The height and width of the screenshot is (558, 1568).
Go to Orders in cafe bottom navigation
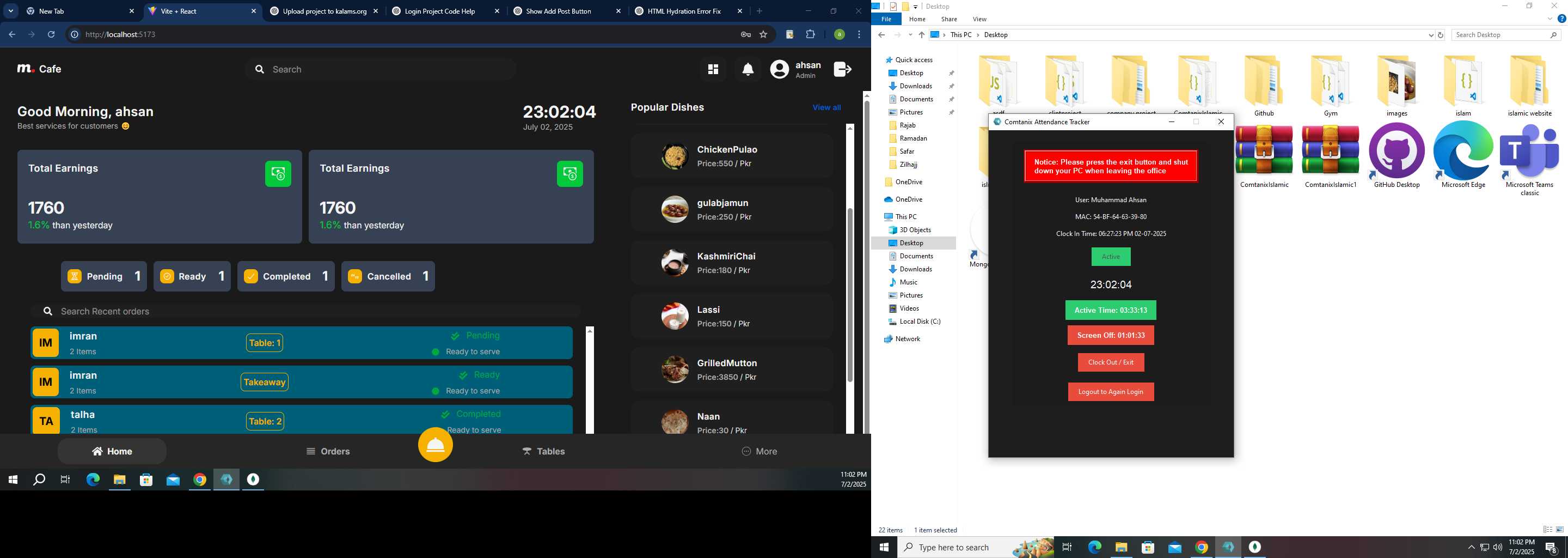[328, 451]
